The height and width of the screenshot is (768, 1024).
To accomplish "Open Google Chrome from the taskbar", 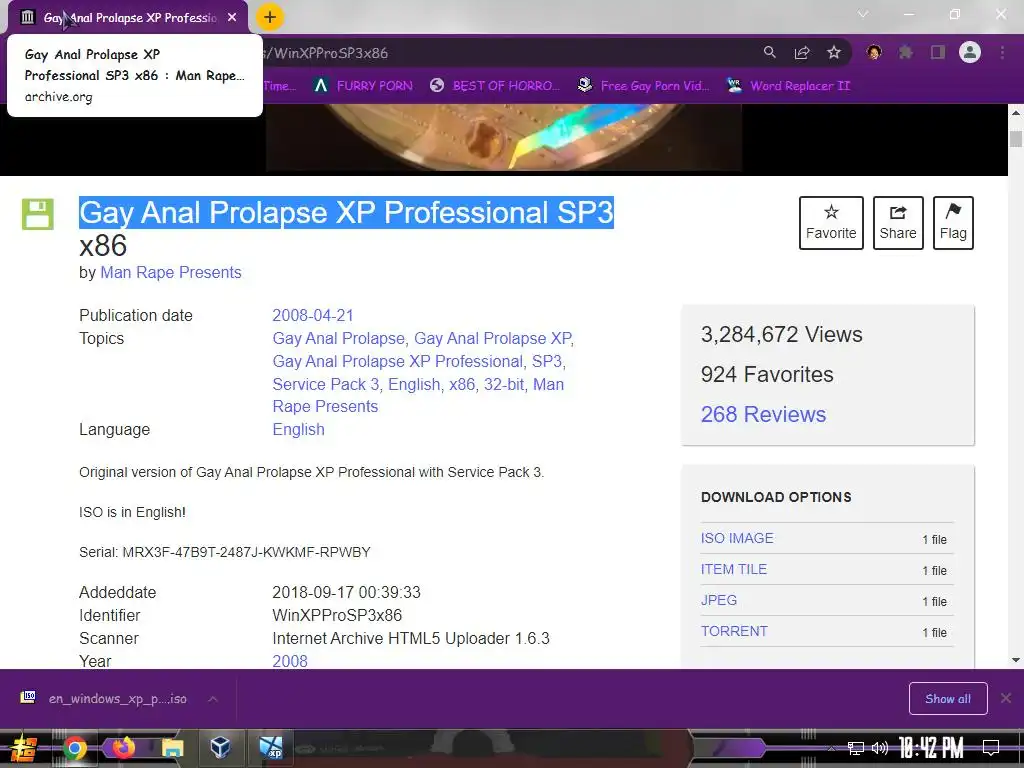I will coord(74,748).
